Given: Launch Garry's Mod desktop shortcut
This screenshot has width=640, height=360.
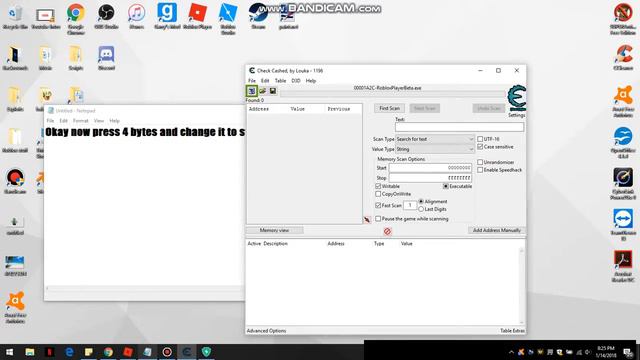Looking at the screenshot, I should (x=167, y=16).
